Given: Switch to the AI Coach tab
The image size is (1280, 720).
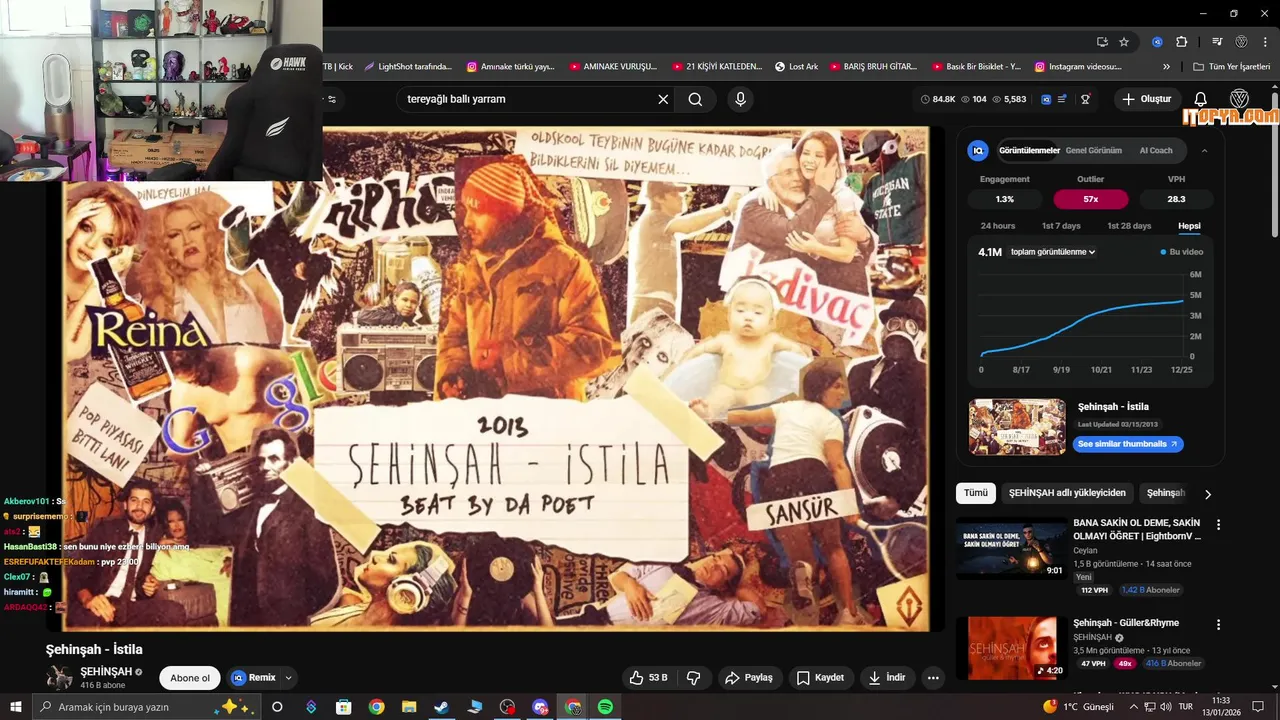Looking at the screenshot, I should coord(1156,150).
